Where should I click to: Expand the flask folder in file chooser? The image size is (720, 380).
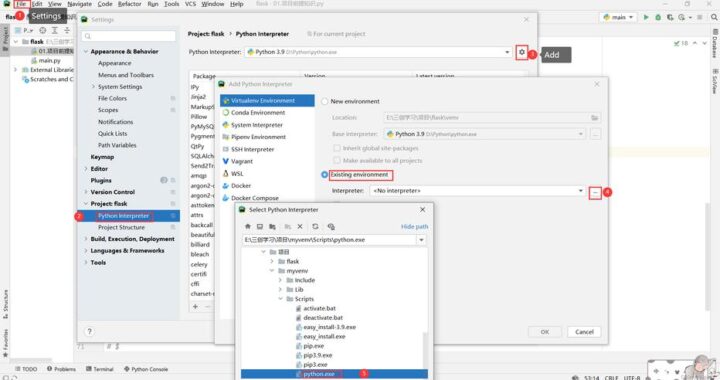coord(272,262)
